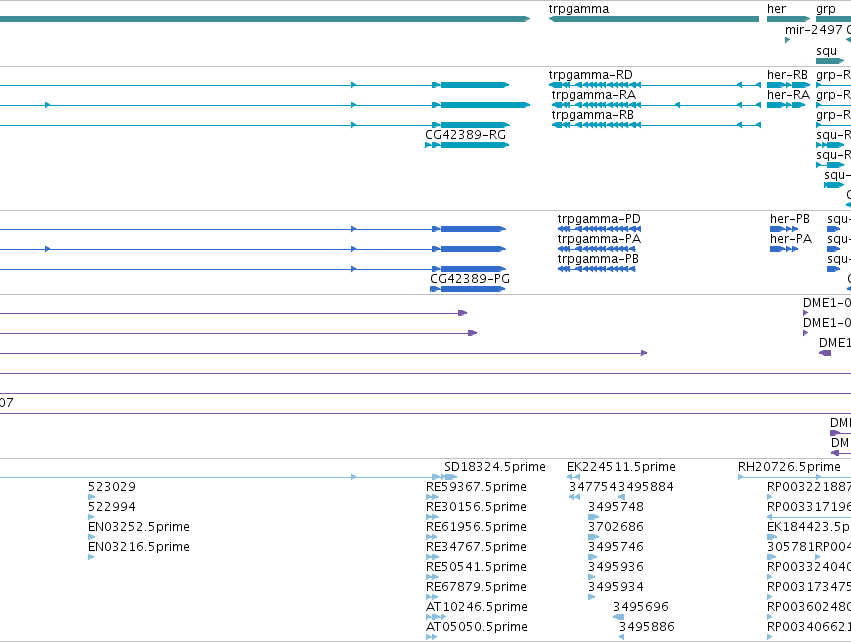Click the 3495886 feature label
This screenshot has height=642, width=851.
pos(647,628)
